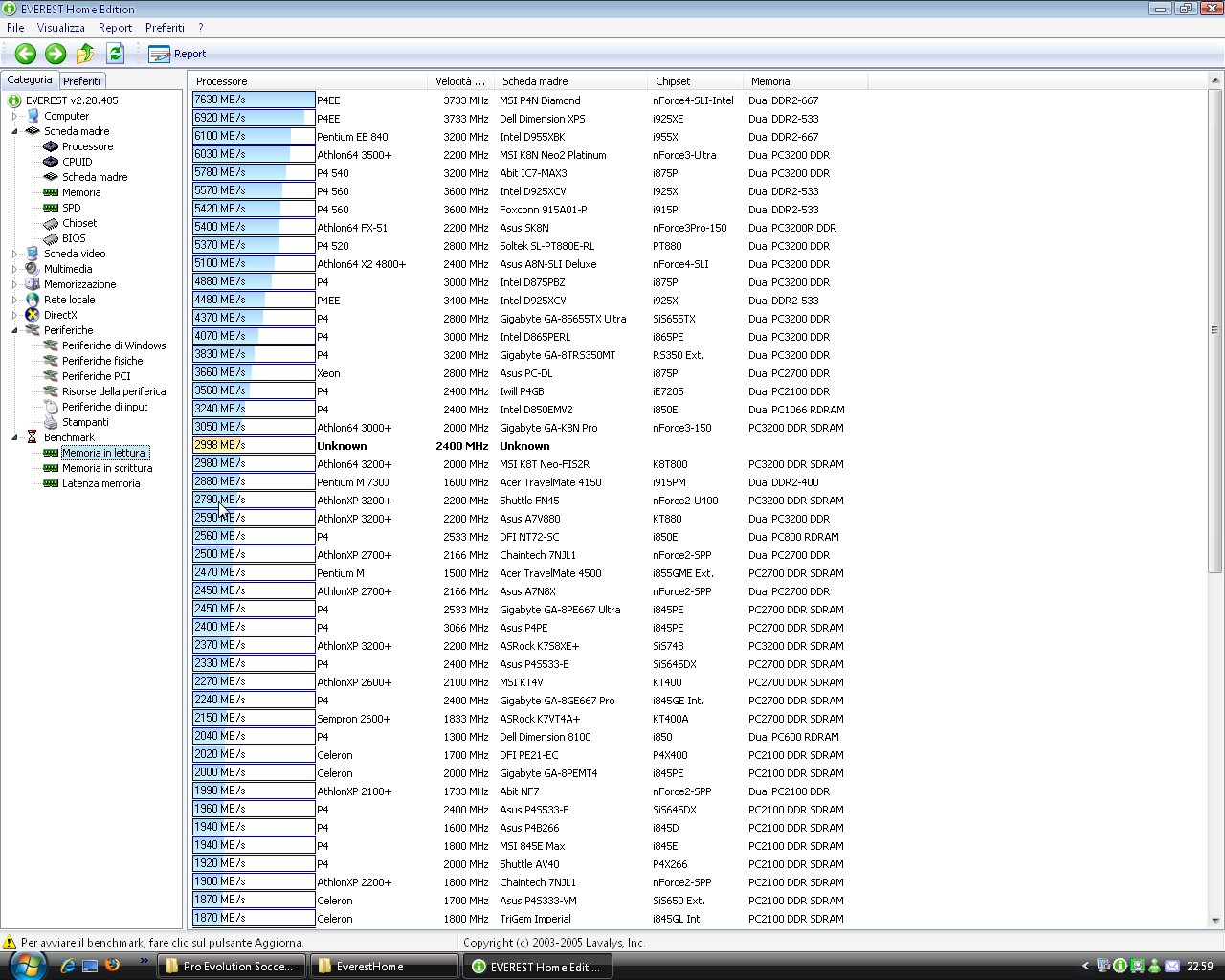Expand the DirectX tree node

click(x=14, y=315)
